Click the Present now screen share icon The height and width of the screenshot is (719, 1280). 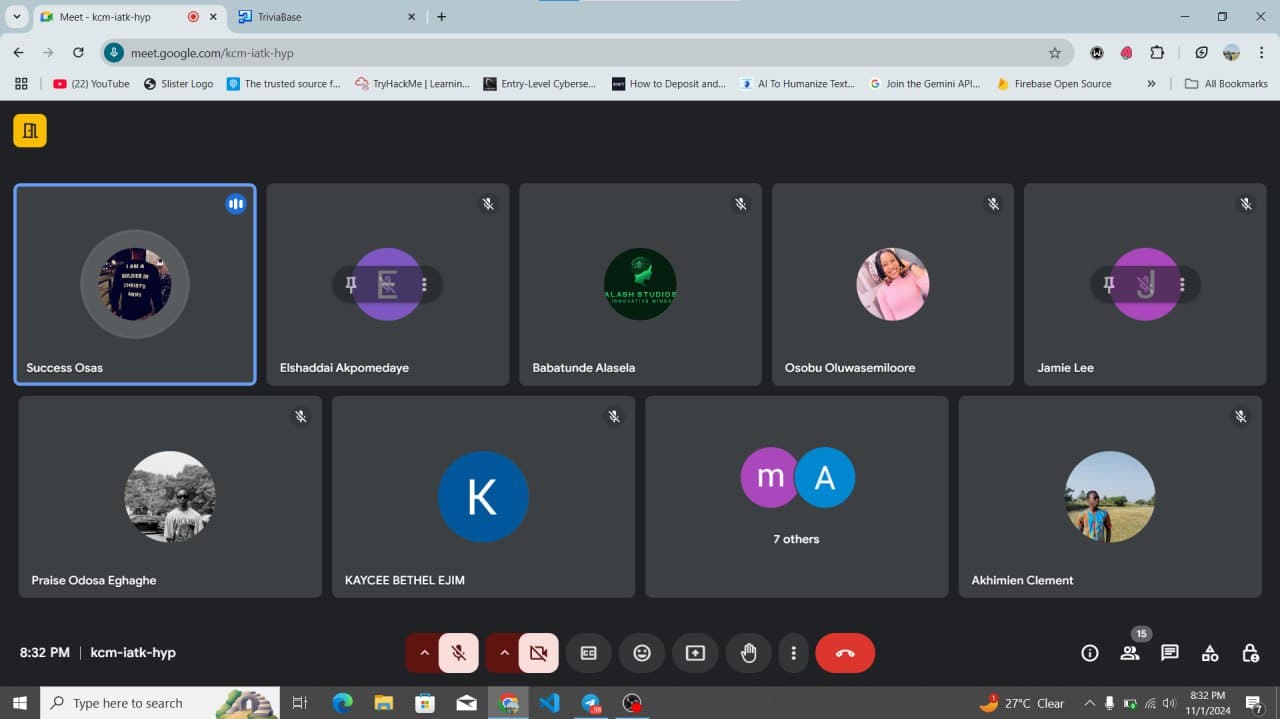tap(695, 653)
